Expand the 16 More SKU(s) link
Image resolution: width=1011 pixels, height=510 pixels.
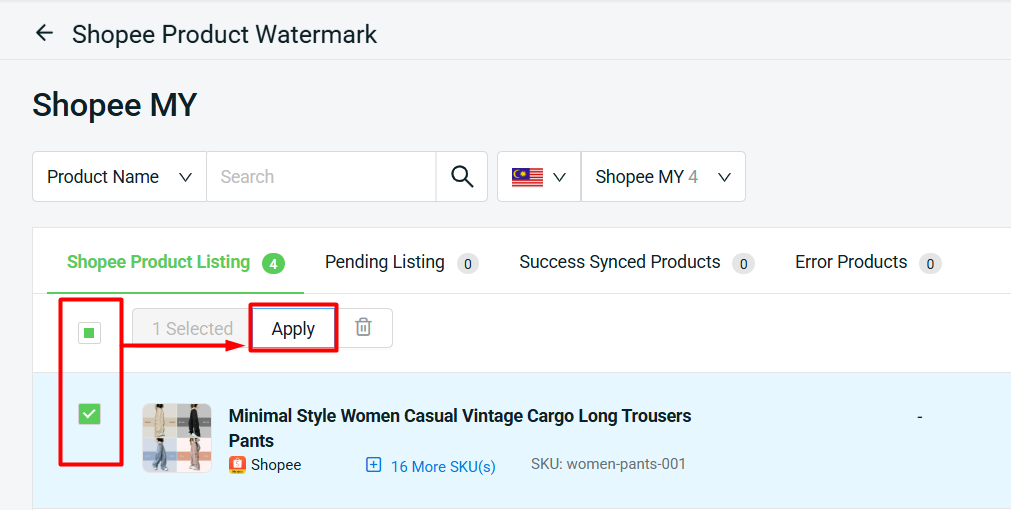click(443, 466)
